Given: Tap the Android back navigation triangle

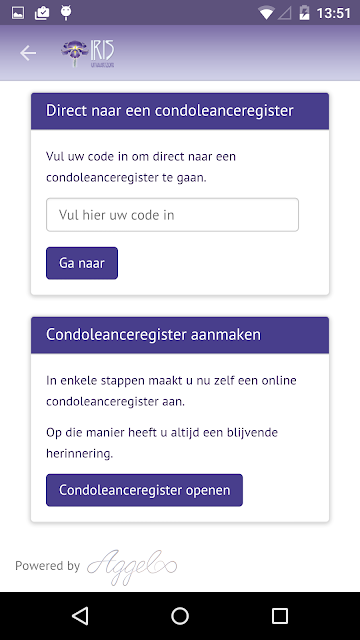Looking at the screenshot, I should point(80,616).
